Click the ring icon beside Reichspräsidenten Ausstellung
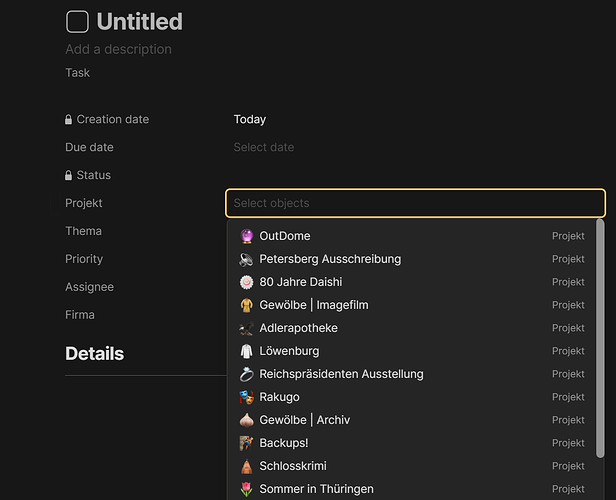Image resolution: width=616 pixels, height=500 pixels. [246, 374]
